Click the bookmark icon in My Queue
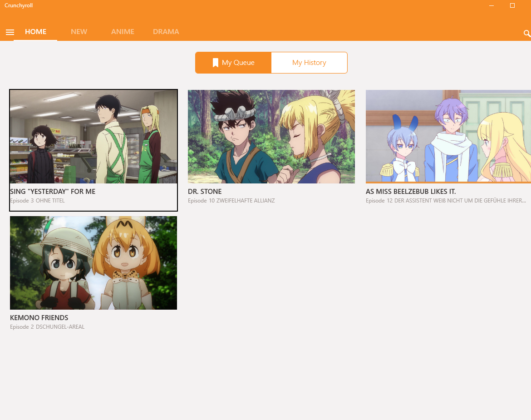The width and height of the screenshot is (531, 420). click(215, 63)
